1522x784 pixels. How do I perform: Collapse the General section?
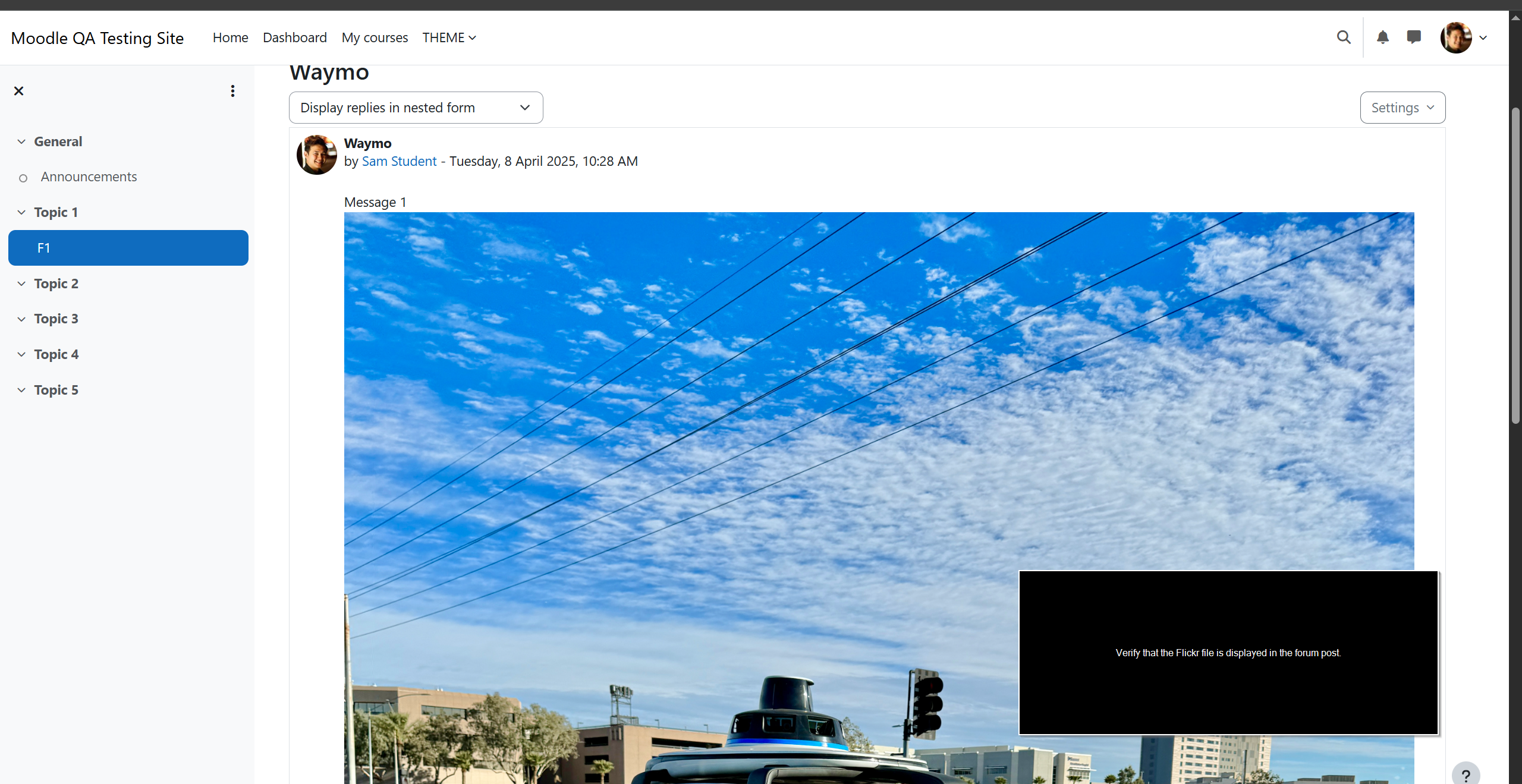pos(21,141)
